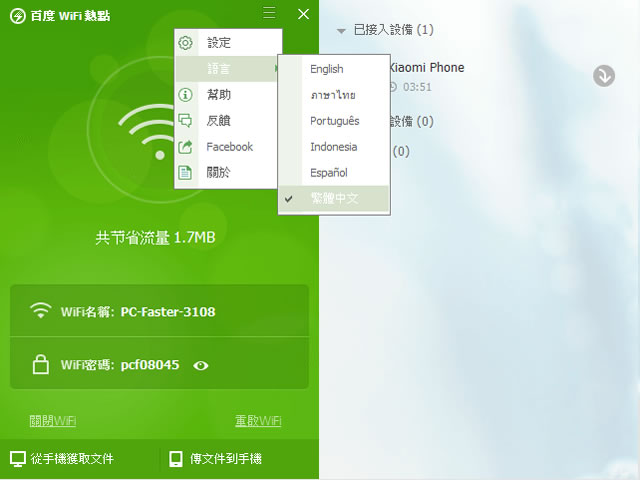
Task: Switch language to Español
Action: pos(334,173)
